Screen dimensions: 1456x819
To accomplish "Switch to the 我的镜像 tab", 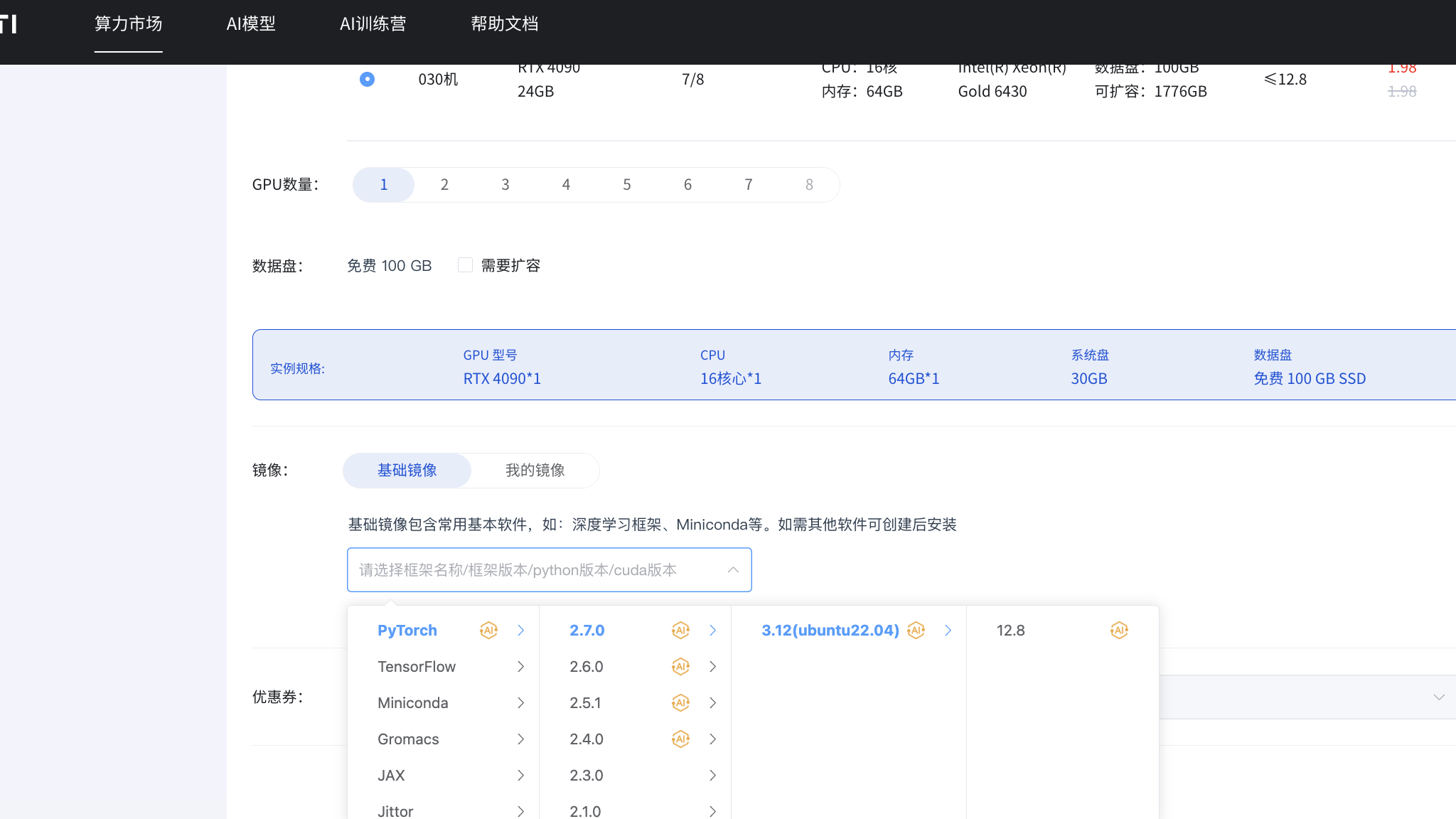I will click(x=535, y=471).
